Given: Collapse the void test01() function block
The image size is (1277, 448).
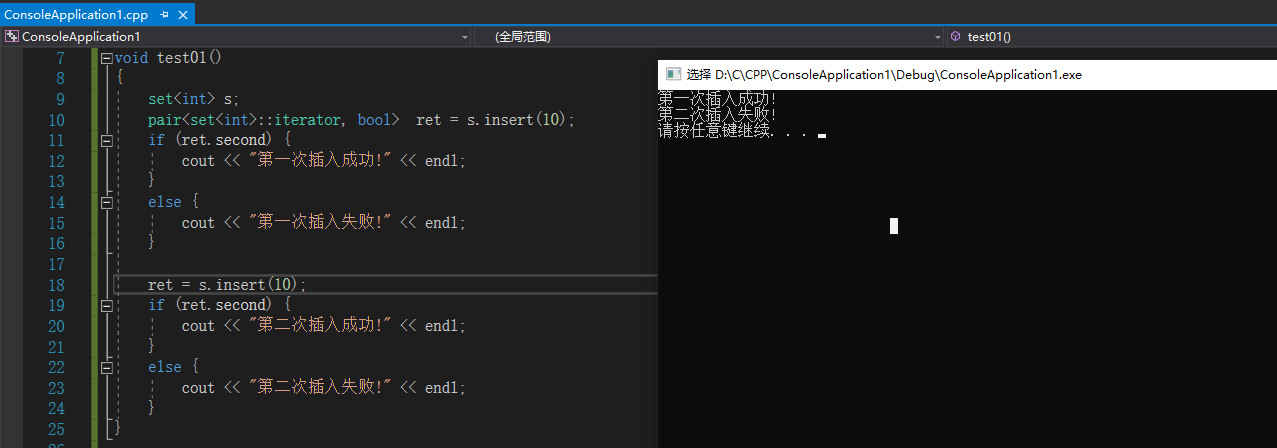Looking at the screenshot, I should [107, 58].
